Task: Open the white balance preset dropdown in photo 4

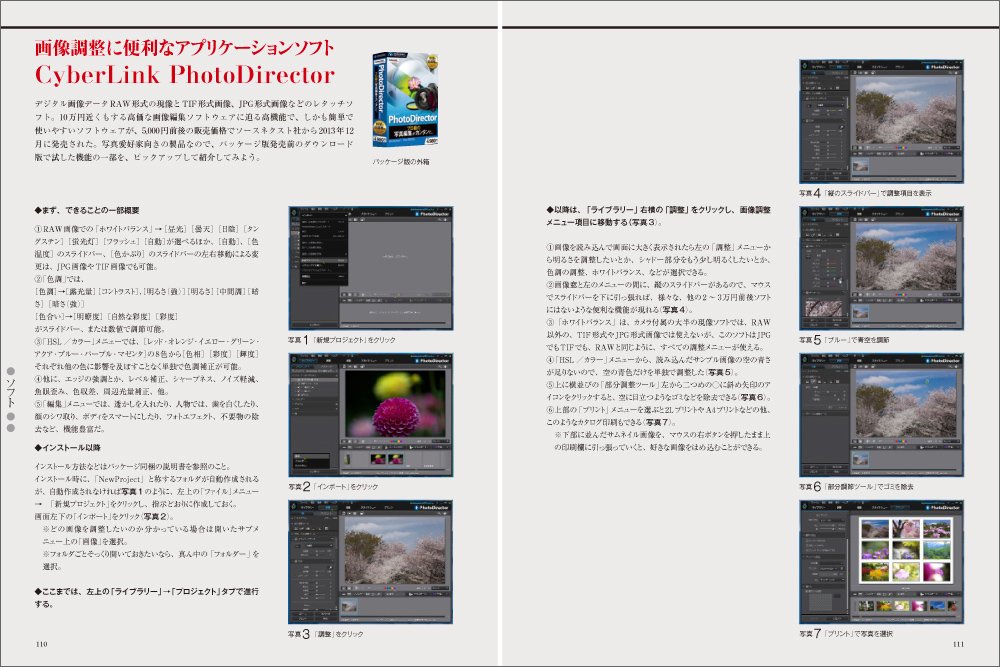Action: (x=830, y=105)
